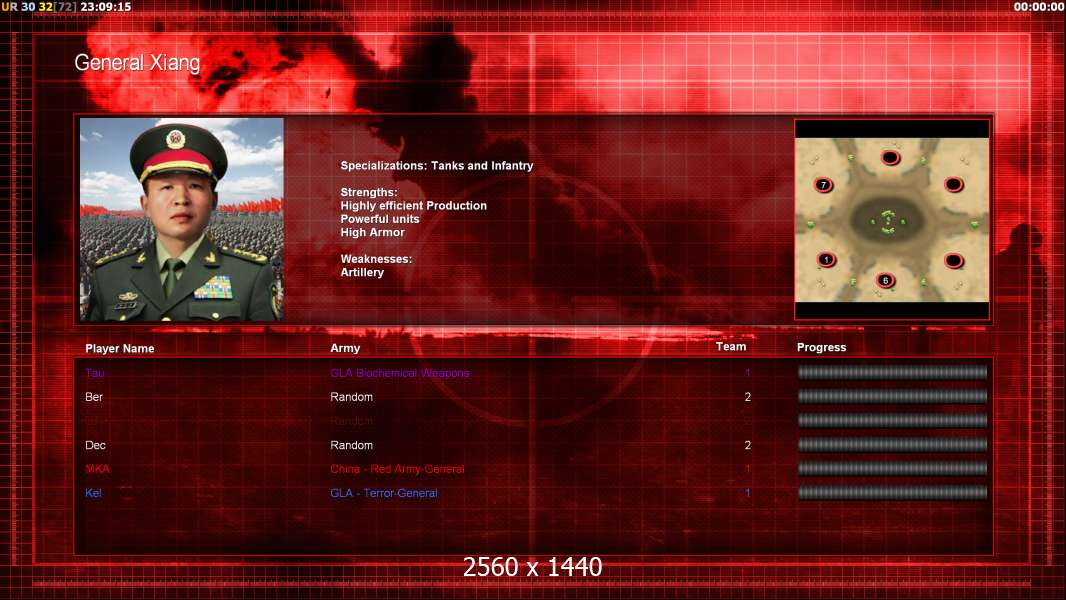1066x600 pixels.
Task: Click the 'Army' column header
Action: point(345,348)
